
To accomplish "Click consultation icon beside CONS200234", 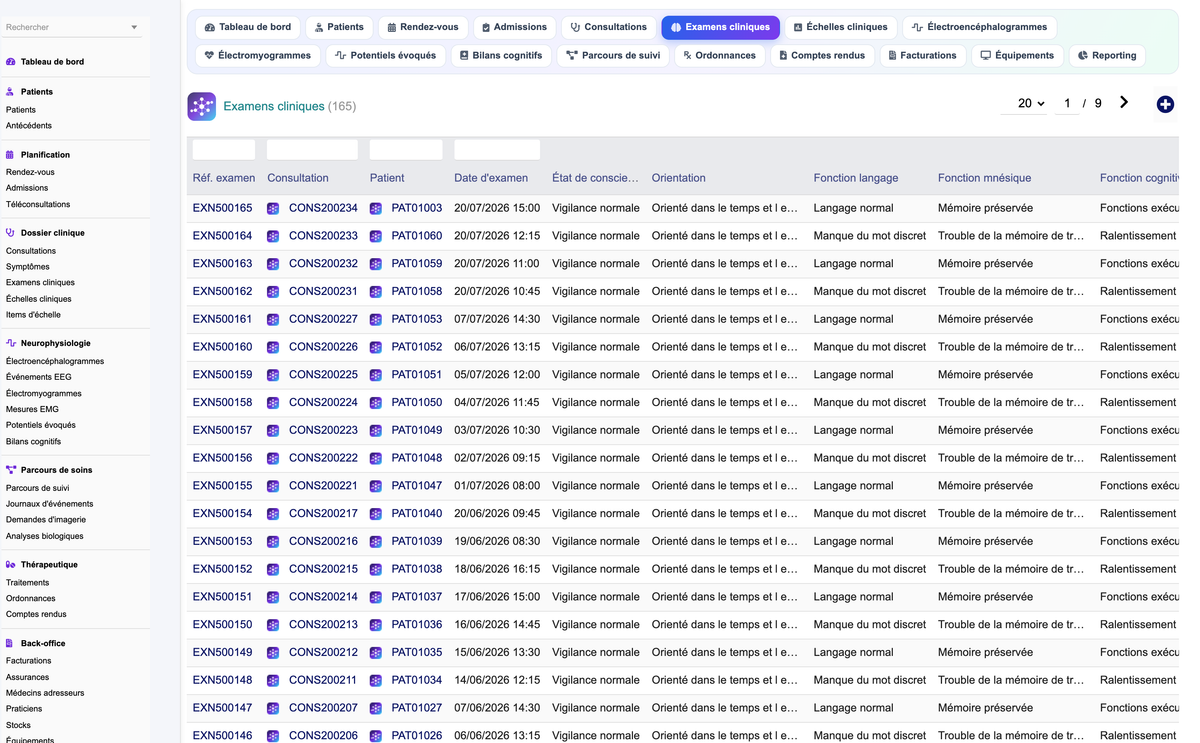I will (273, 208).
